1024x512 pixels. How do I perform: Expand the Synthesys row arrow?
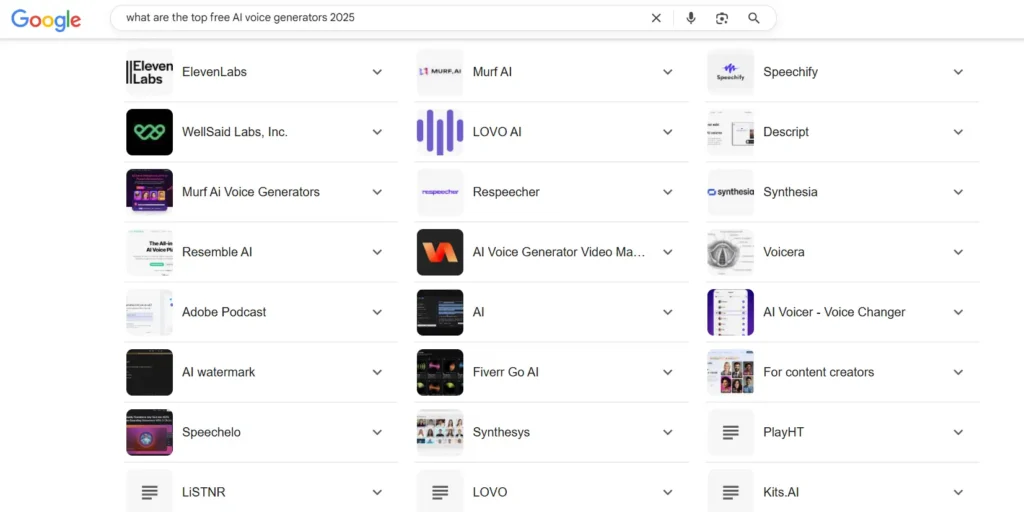pos(668,432)
